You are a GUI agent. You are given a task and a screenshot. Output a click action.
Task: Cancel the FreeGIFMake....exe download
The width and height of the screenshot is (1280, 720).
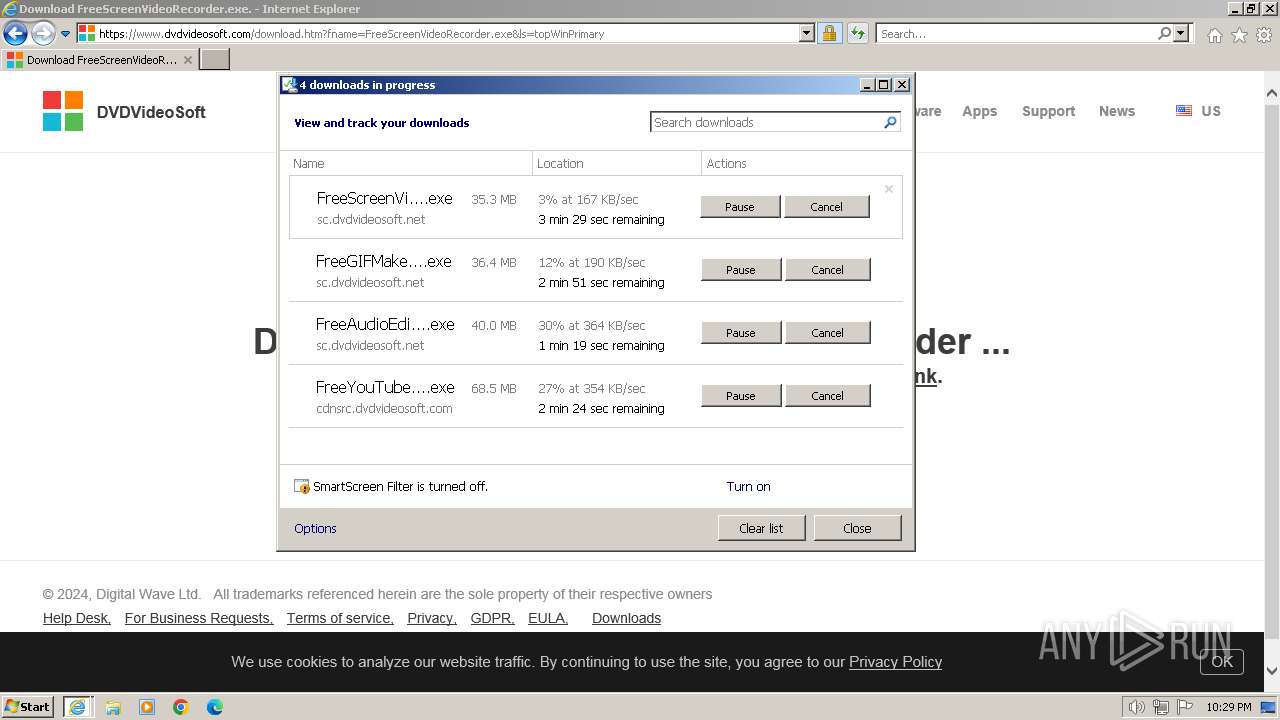point(827,270)
